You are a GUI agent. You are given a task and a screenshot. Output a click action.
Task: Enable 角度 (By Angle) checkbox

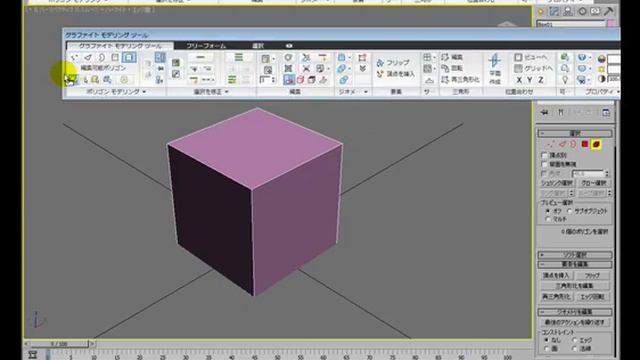pyautogui.click(x=544, y=173)
